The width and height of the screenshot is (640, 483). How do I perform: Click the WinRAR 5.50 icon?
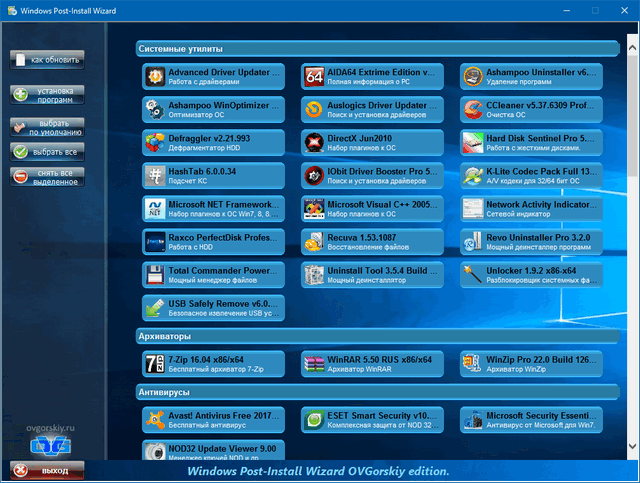click(x=313, y=362)
